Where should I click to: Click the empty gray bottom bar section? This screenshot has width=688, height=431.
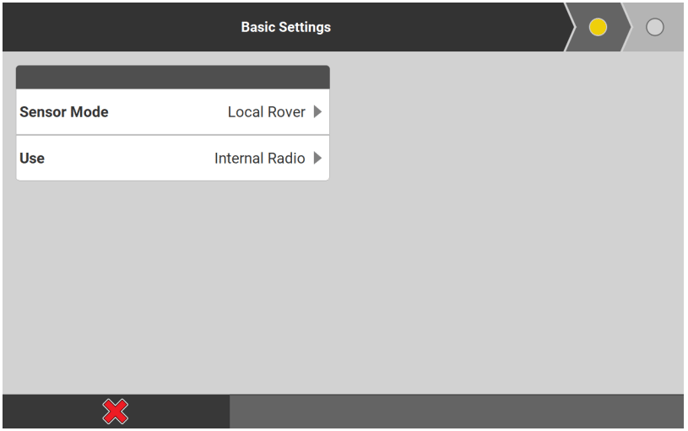pos(456,411)
